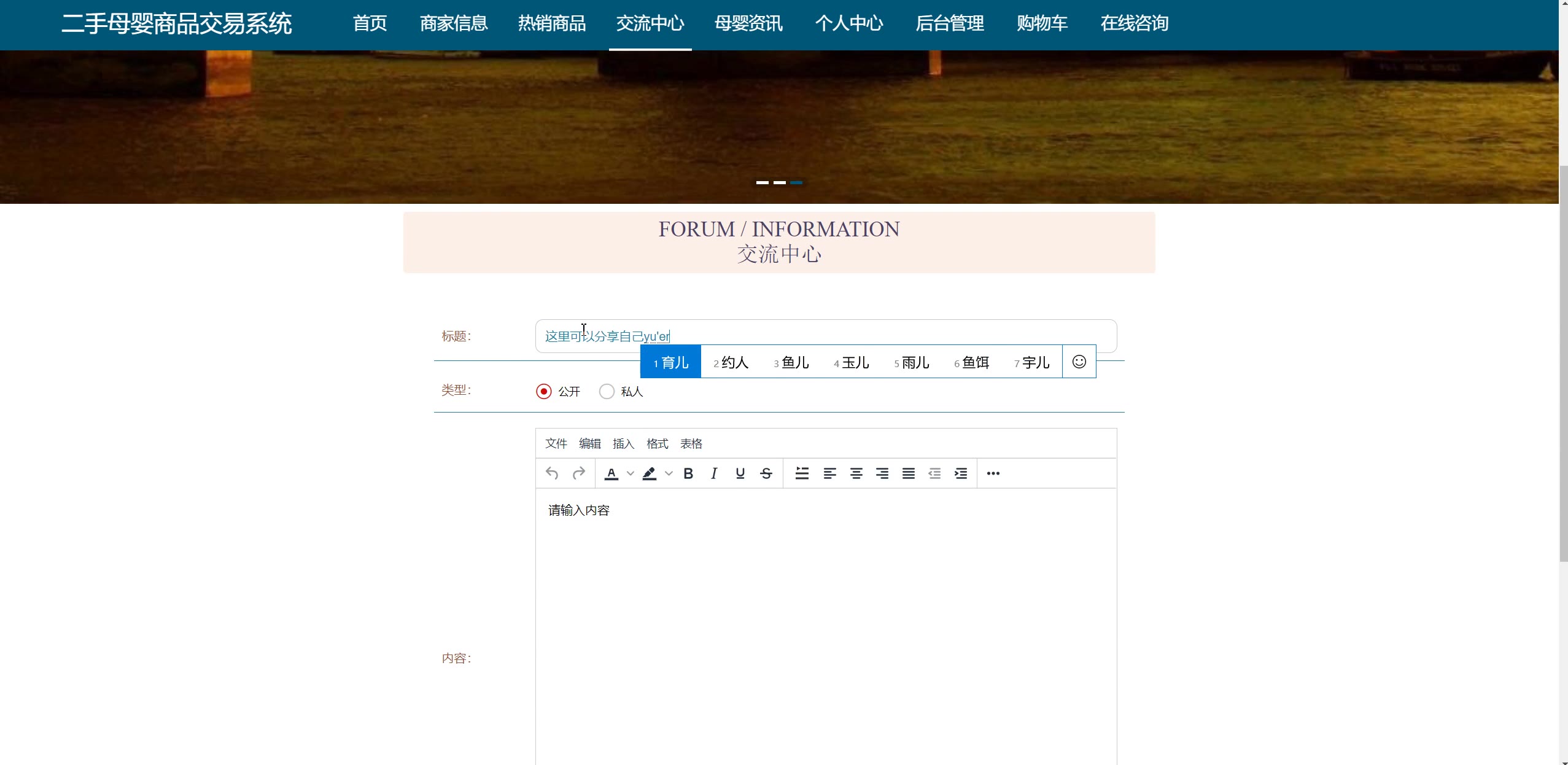Click the Undo icon in editor toolbar

click(551, 473)
